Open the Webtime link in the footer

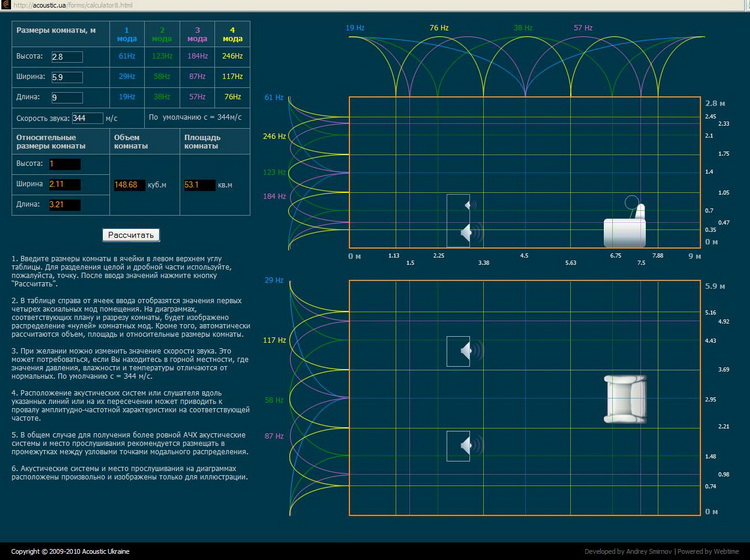[x=727, y=552]
